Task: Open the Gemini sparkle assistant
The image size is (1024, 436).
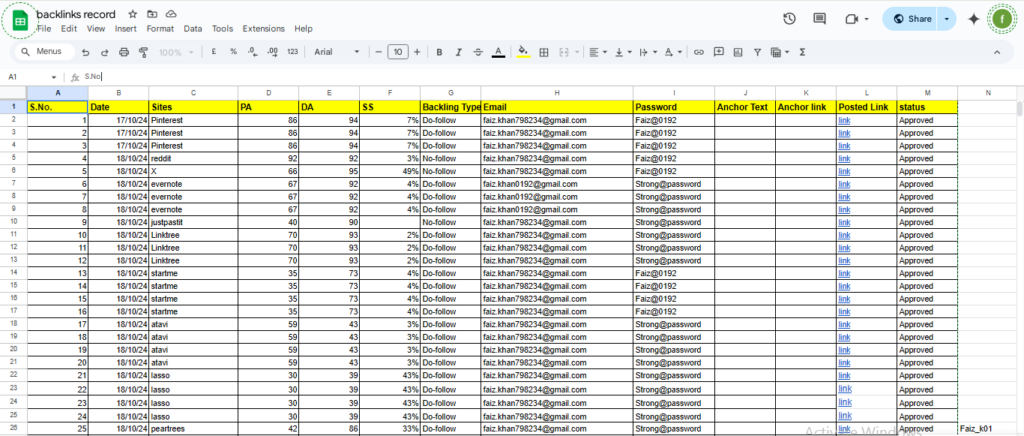Action: click(973, 19)
